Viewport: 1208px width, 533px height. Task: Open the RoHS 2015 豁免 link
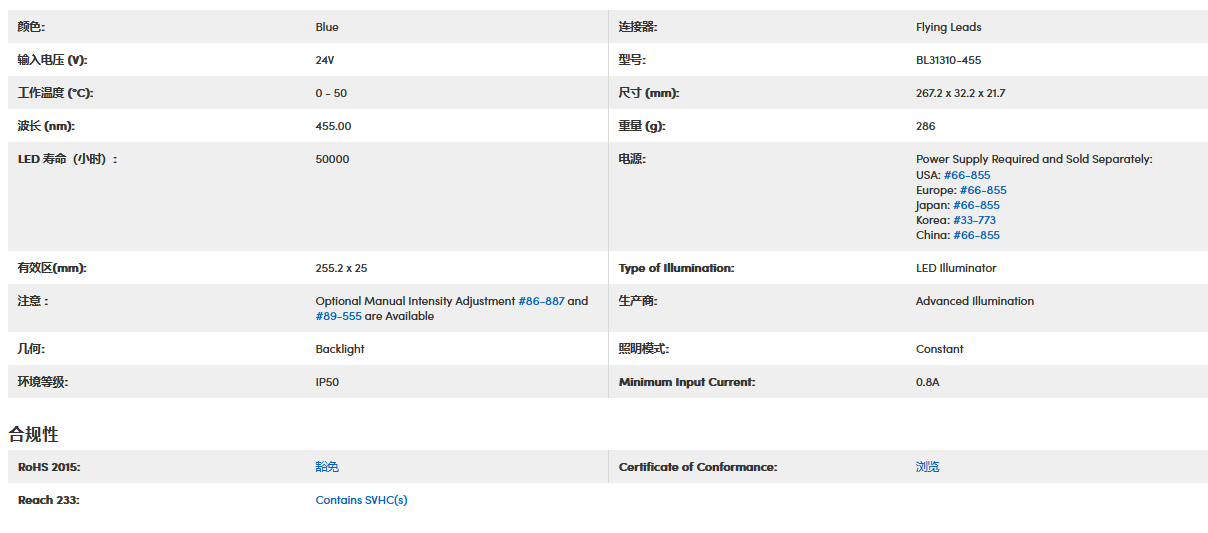(x=327, y=467)
